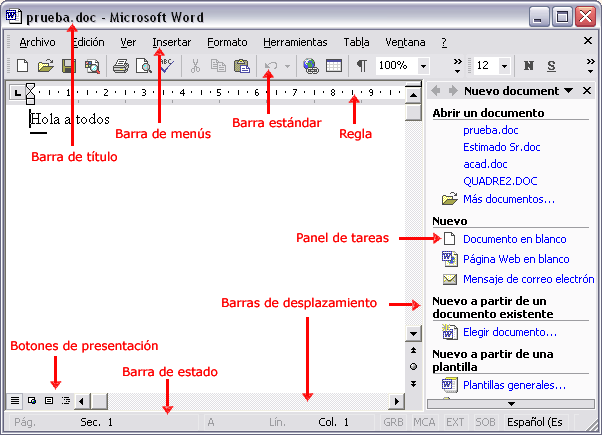Viewport: 602px width, 435px height.
Task: Toggle bold N formatting button
Action: 529,66
